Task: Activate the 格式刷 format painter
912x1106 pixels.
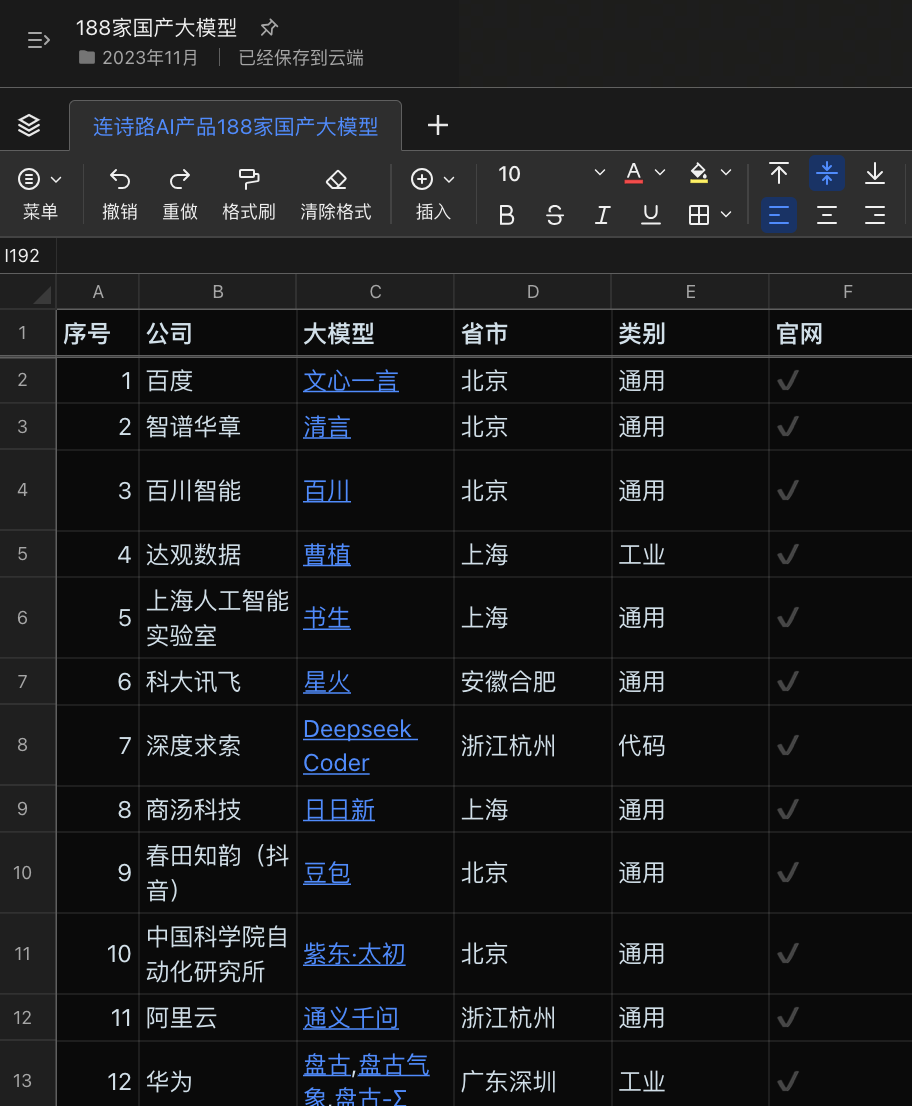Action: tap(249, 179)
